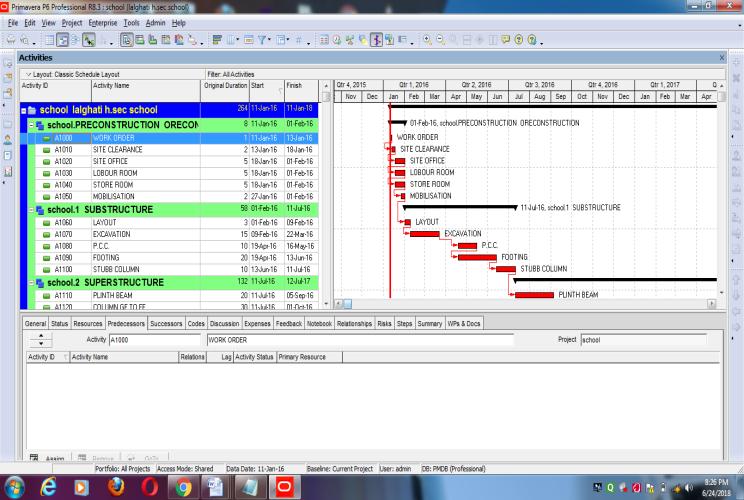
Task: Click the Gantt scrollbar right arrow
Action: (x=711, y=304)
